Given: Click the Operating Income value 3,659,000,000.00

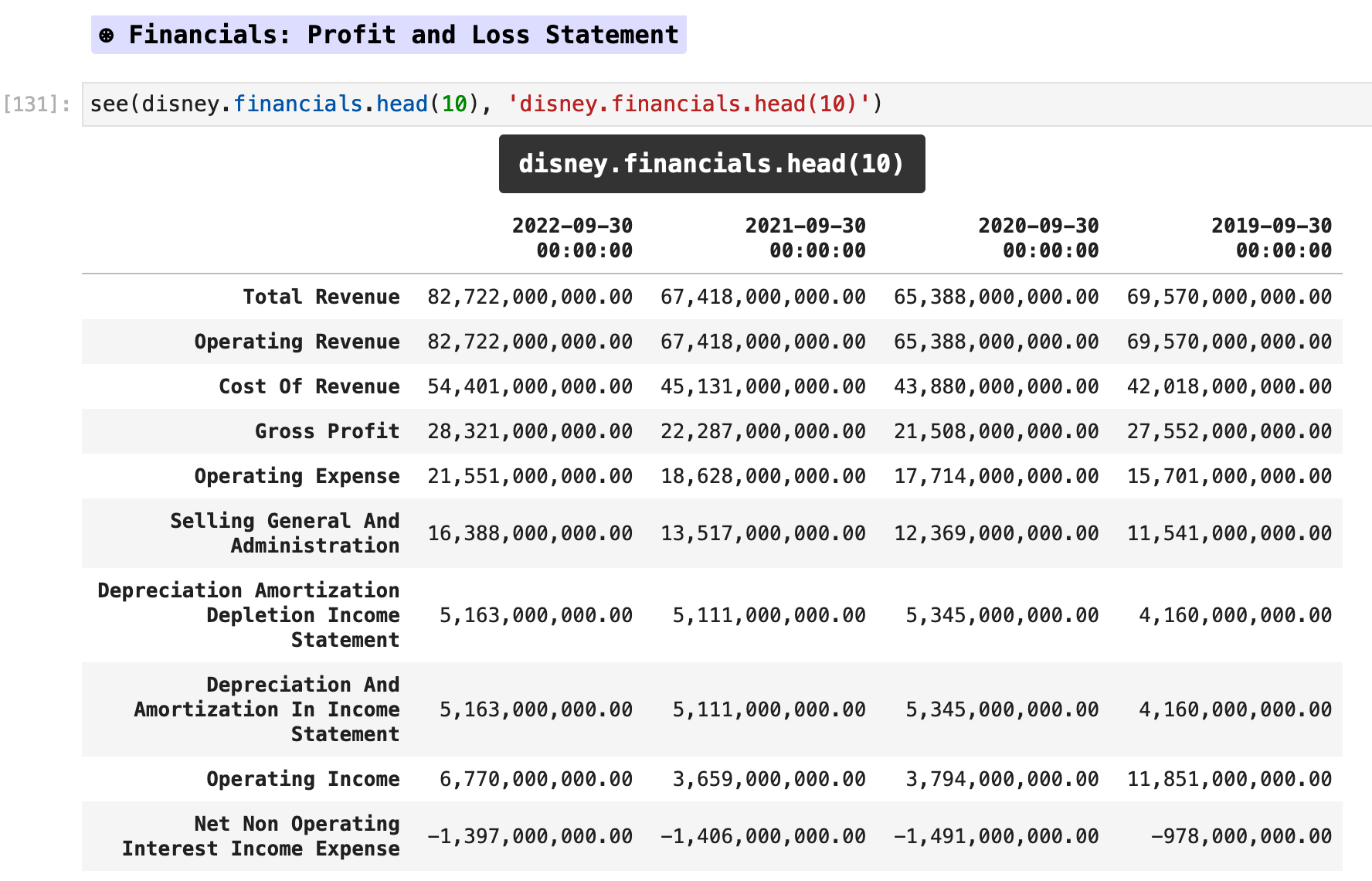Looking at the screenshot, I should click(x=769, y=779).
